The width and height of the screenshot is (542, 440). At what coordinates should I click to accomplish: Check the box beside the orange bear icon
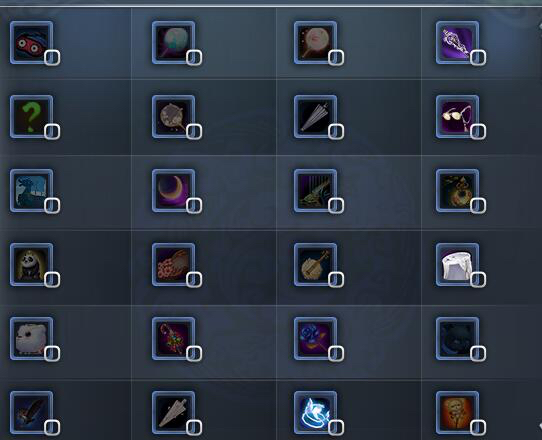(x=478, y=428)
